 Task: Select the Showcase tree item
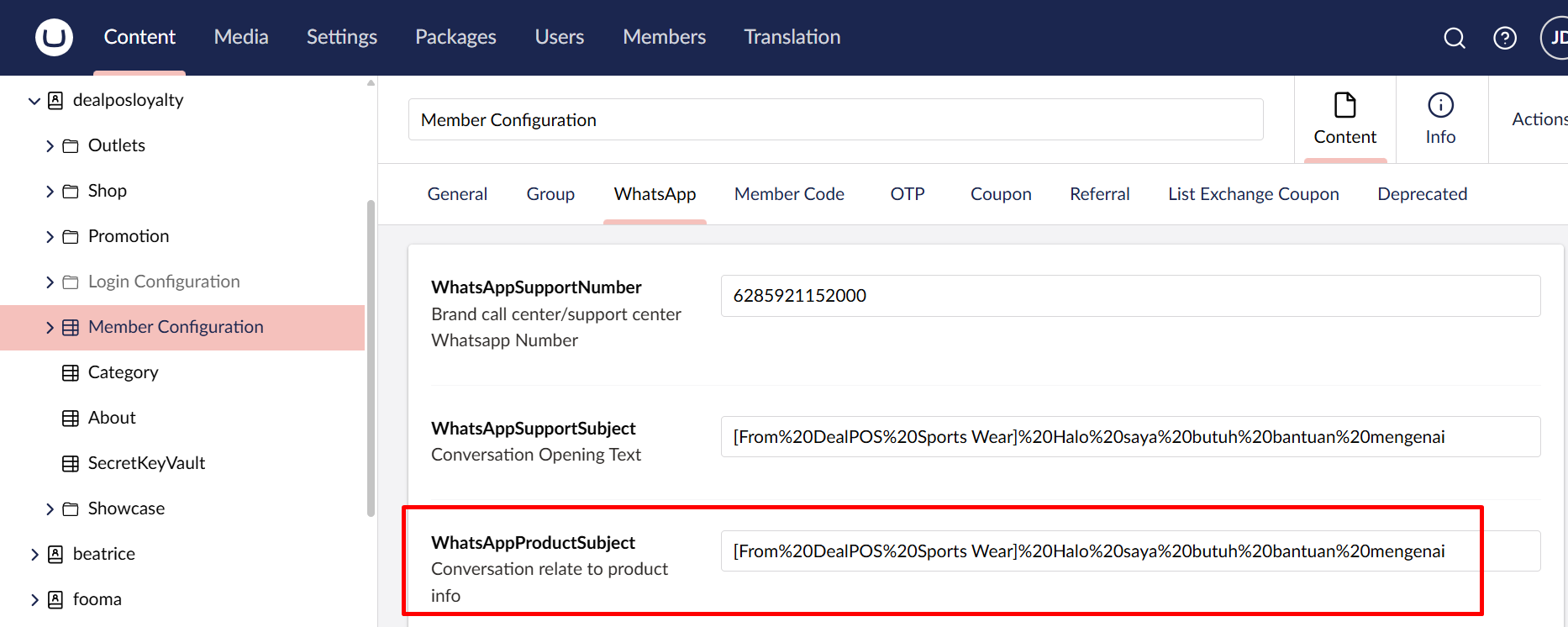tap(126, 508)
